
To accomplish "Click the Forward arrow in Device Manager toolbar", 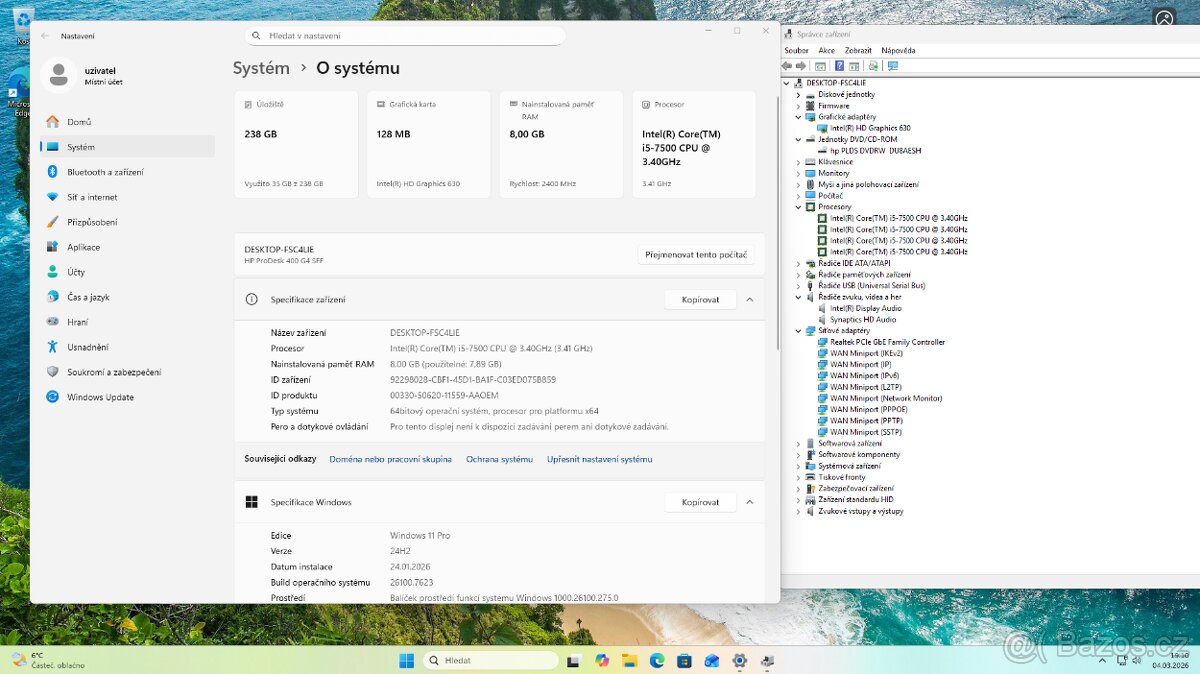I will 801,66.
